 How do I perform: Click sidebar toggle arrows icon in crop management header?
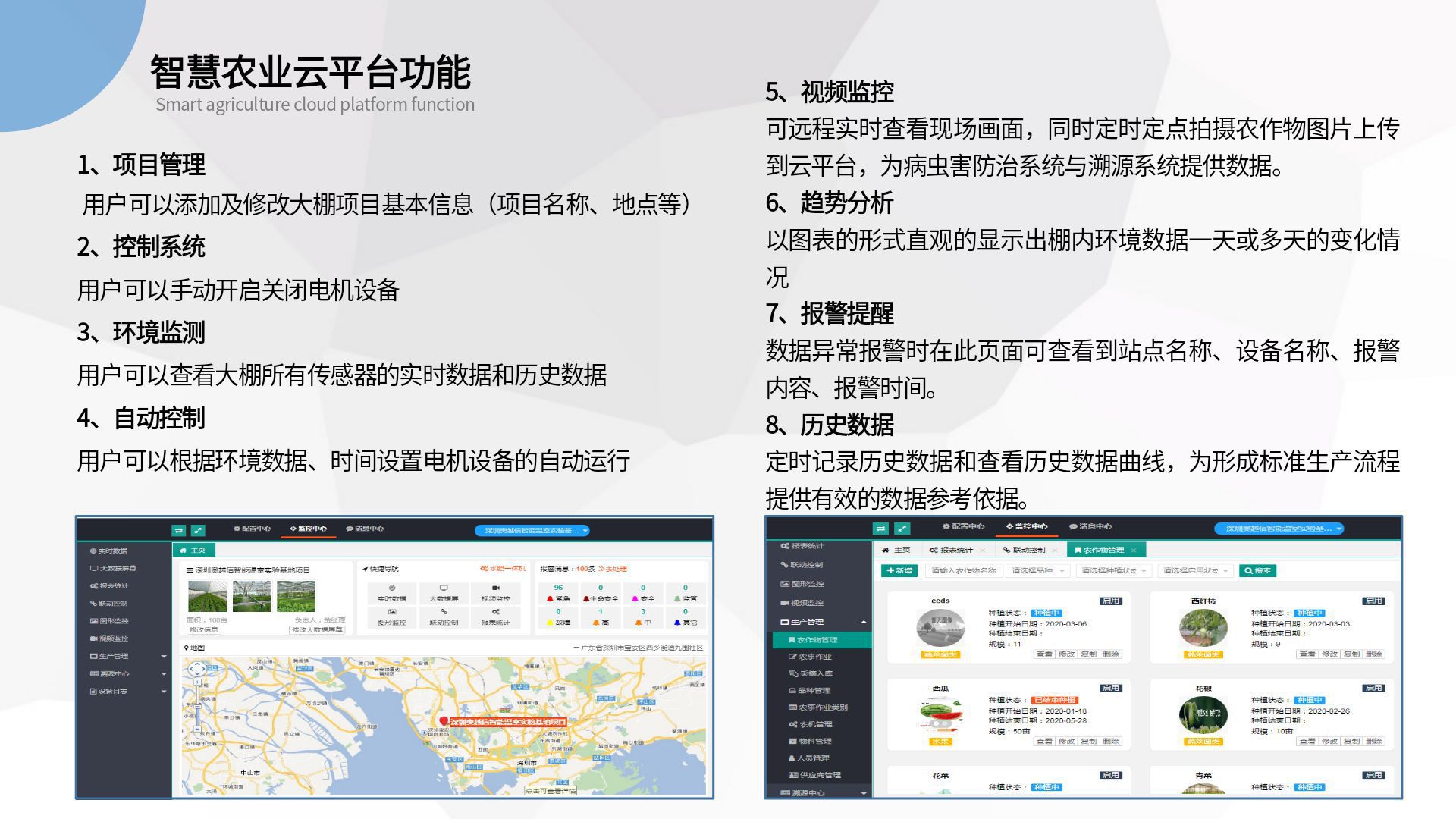880,529
